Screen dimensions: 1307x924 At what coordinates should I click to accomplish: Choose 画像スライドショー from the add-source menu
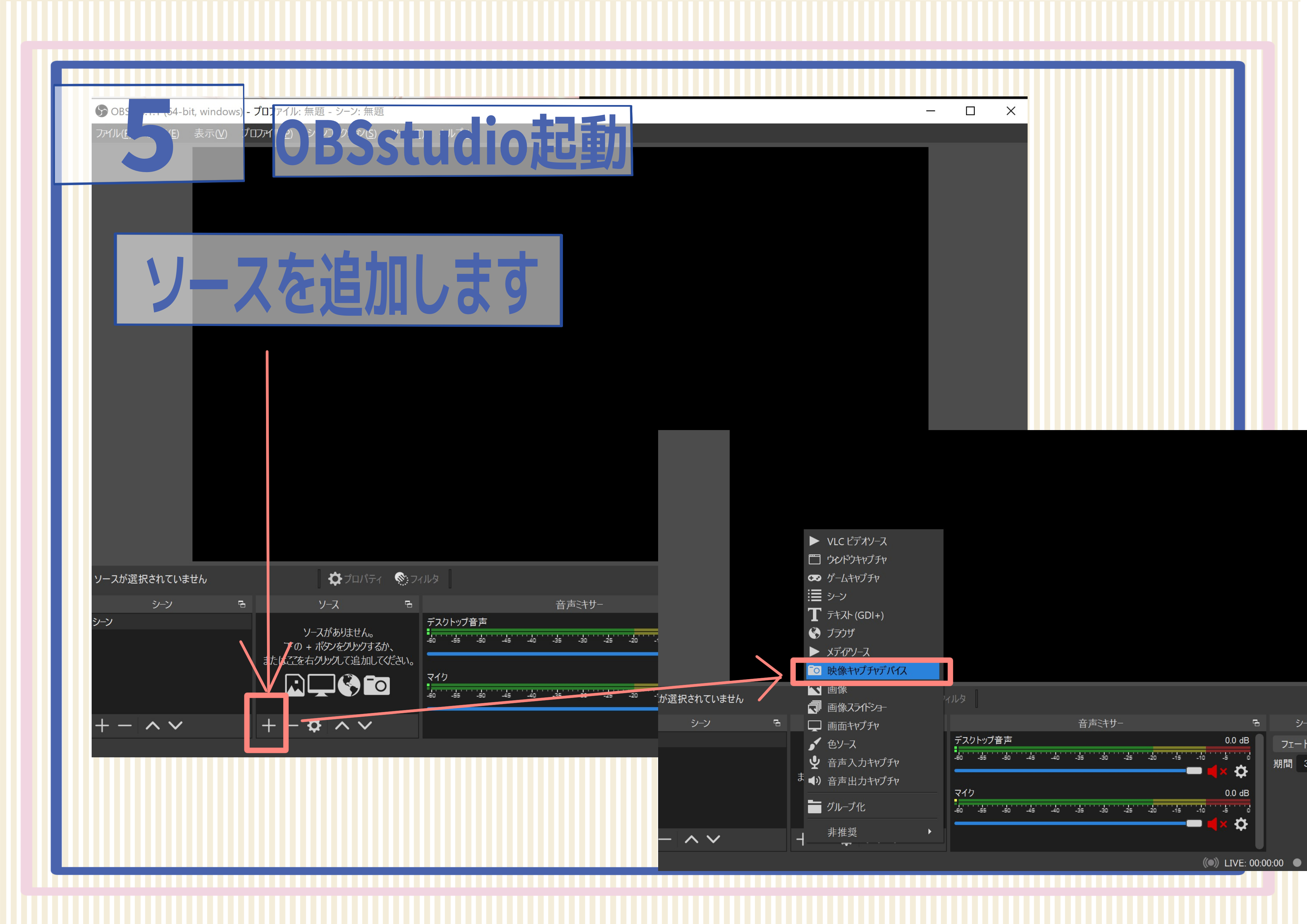[x=873, y=707]
